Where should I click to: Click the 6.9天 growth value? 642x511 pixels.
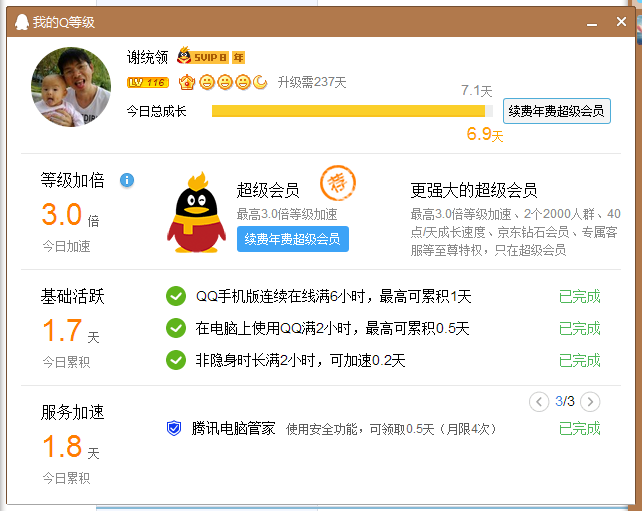[485, 134]
